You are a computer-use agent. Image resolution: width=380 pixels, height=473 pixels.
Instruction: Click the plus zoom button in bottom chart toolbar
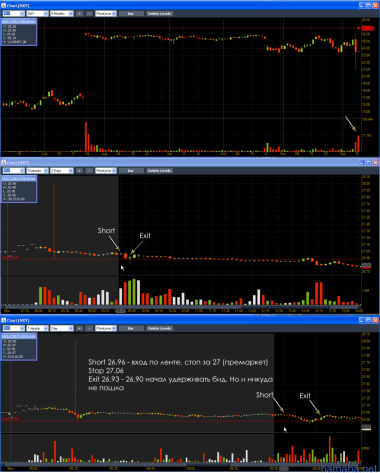[79, 328]
